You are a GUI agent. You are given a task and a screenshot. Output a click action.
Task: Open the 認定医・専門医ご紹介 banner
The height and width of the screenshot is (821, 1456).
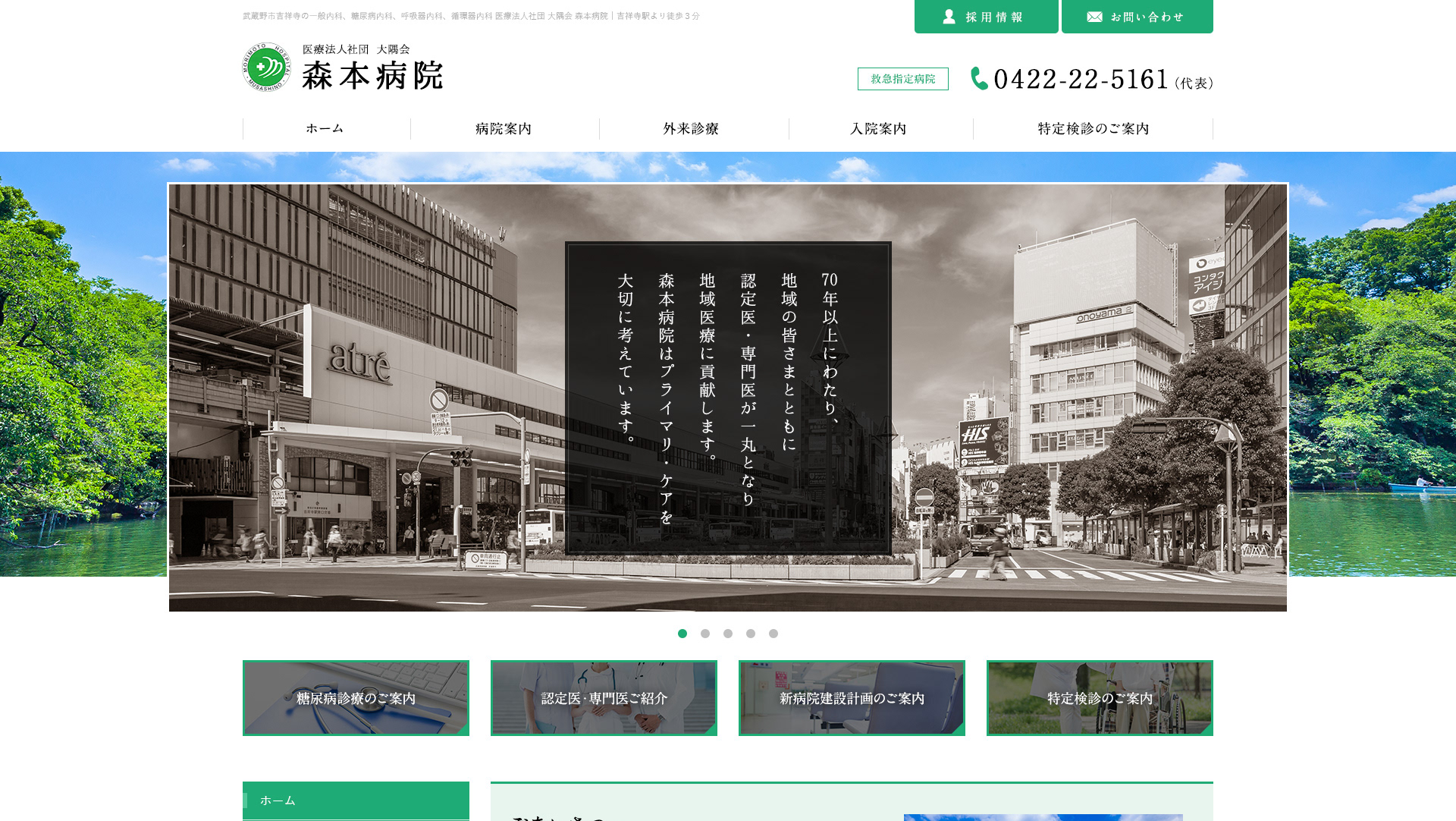pyautogui.click(x=604, y=698)
